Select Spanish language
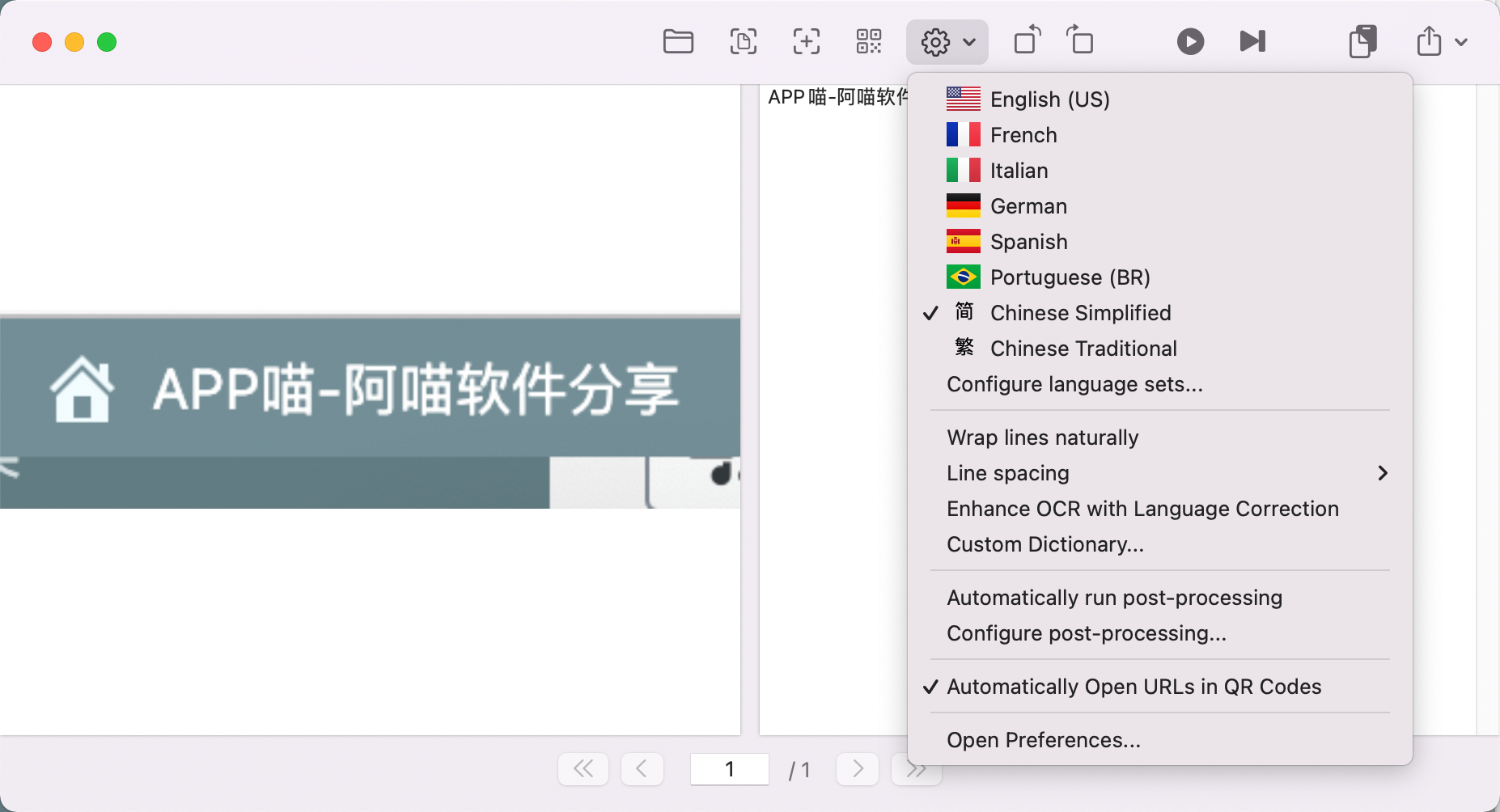This screenshot has height=812, width=1500. tap(1160, 242)
